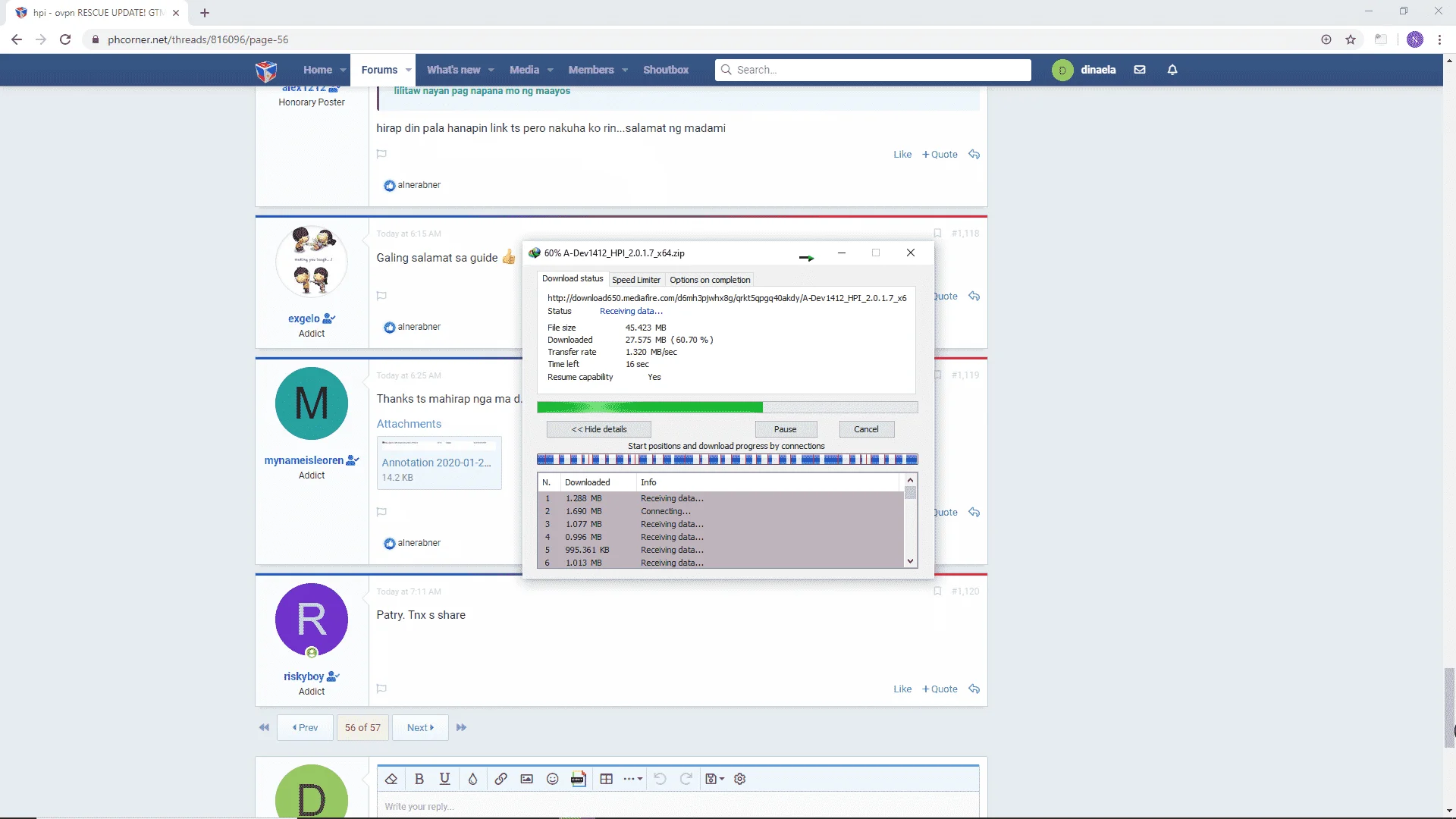Toggle underline in the reply editor
Viewport: 1456px width, 819px height.
point(445,779)
